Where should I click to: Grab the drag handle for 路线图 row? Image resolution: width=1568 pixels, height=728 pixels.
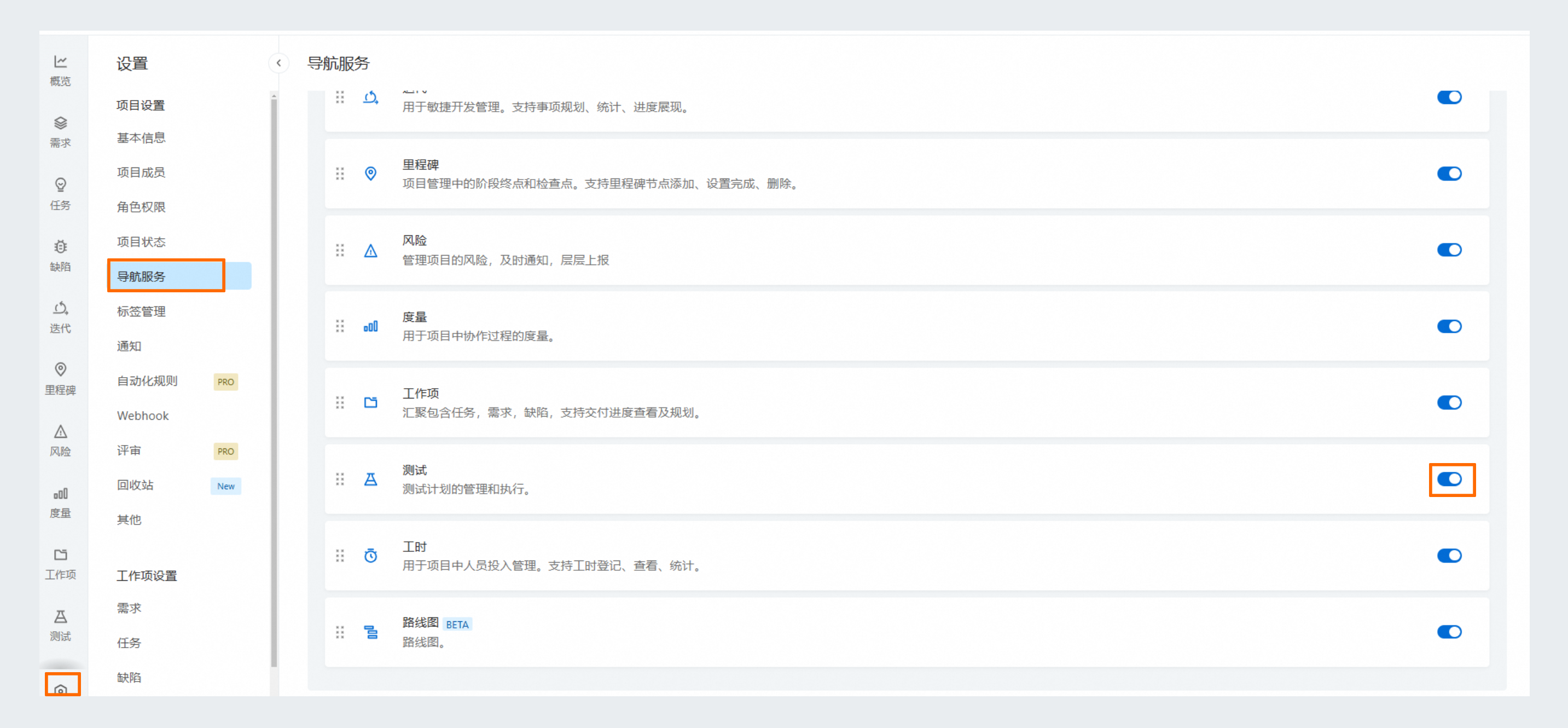[x=340, y=632]
